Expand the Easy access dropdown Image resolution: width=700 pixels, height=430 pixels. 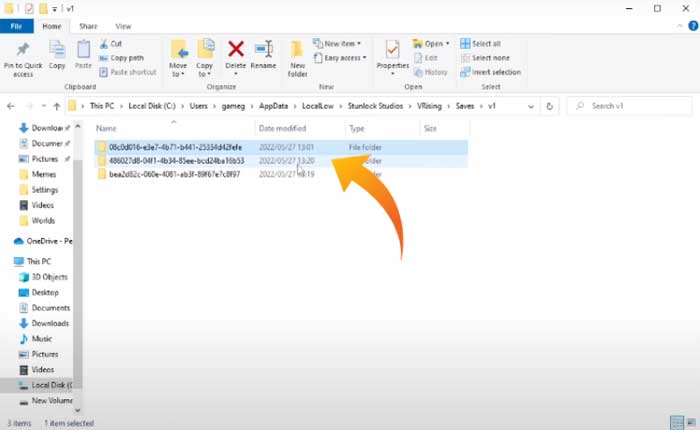click(344, 58)
